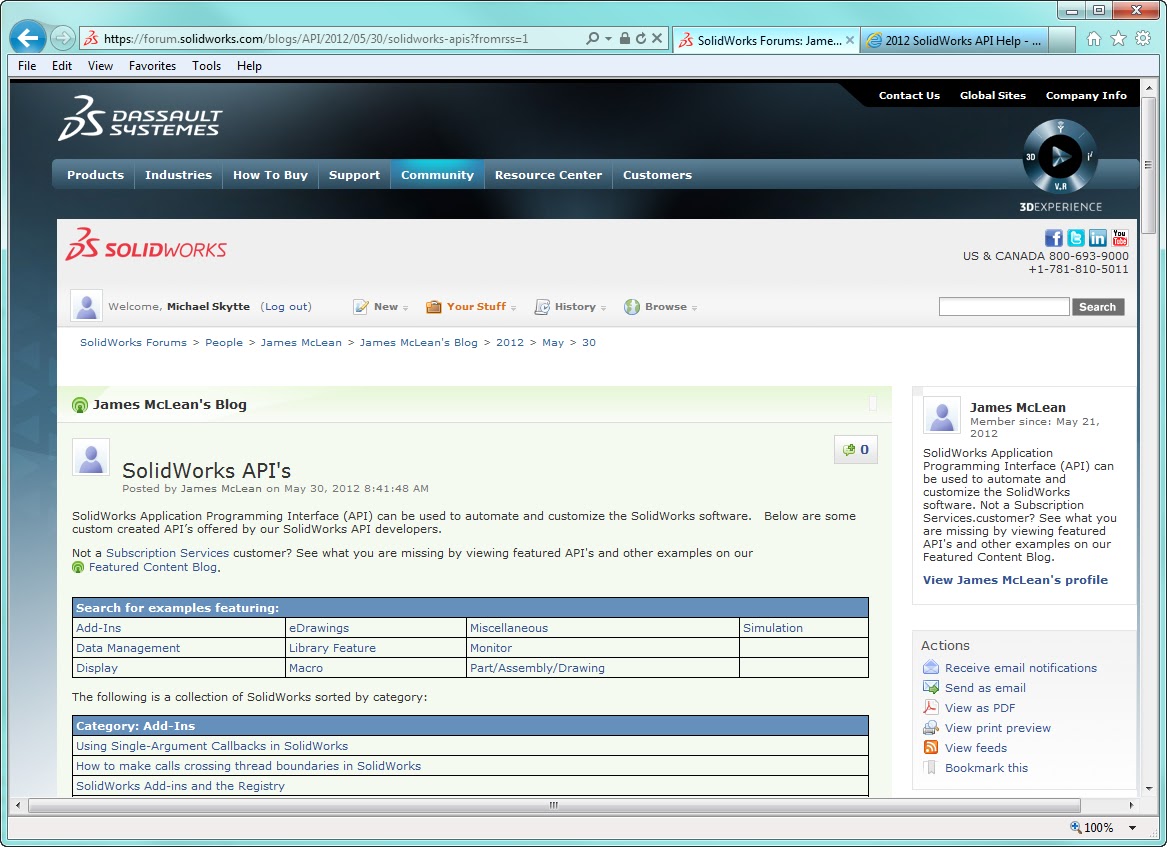Open the Part/Assembly/Drawing category link
The width and height of the screenshot is (1167, 847).
537,668
